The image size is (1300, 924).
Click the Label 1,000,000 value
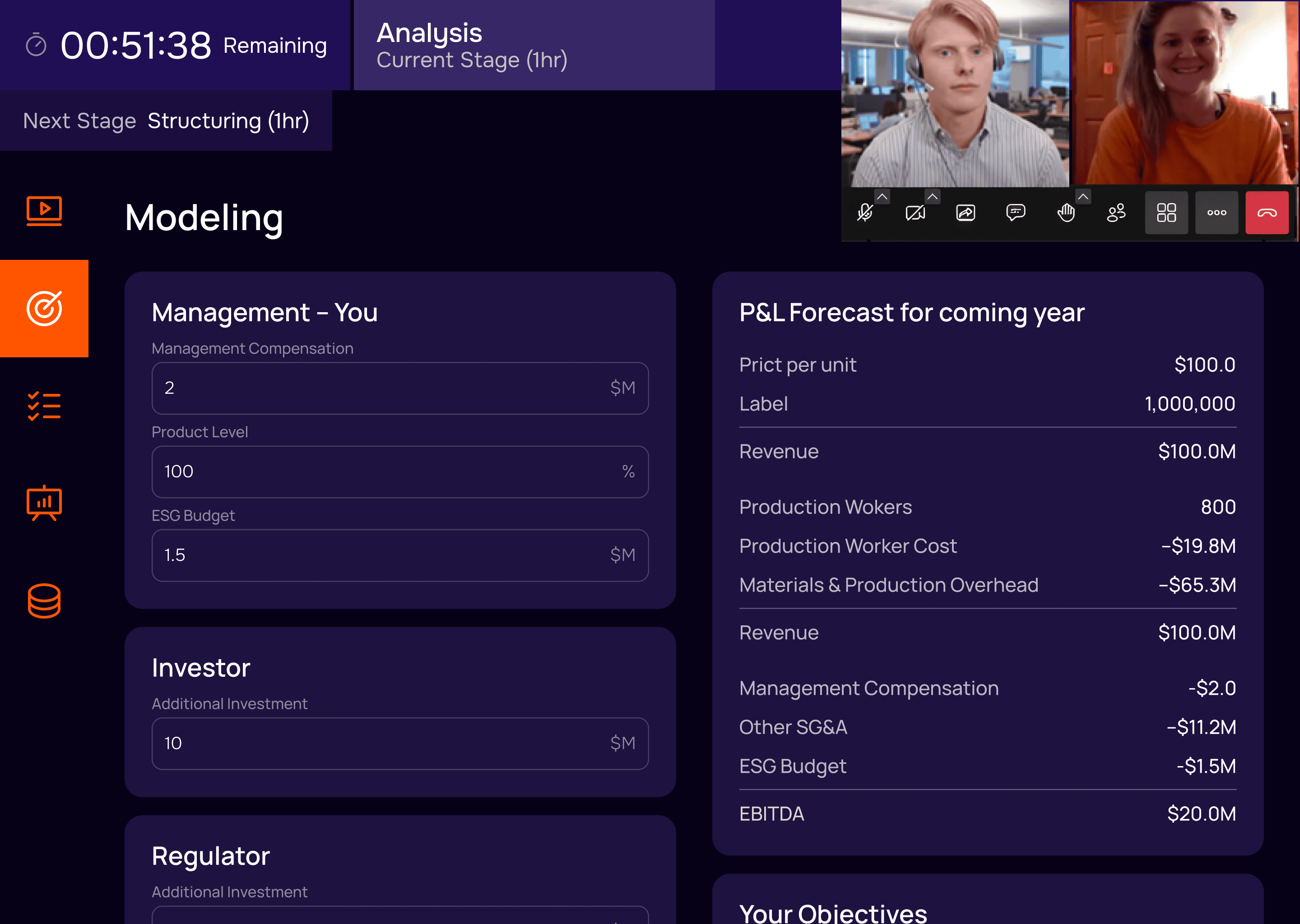tap(1189, 404)
